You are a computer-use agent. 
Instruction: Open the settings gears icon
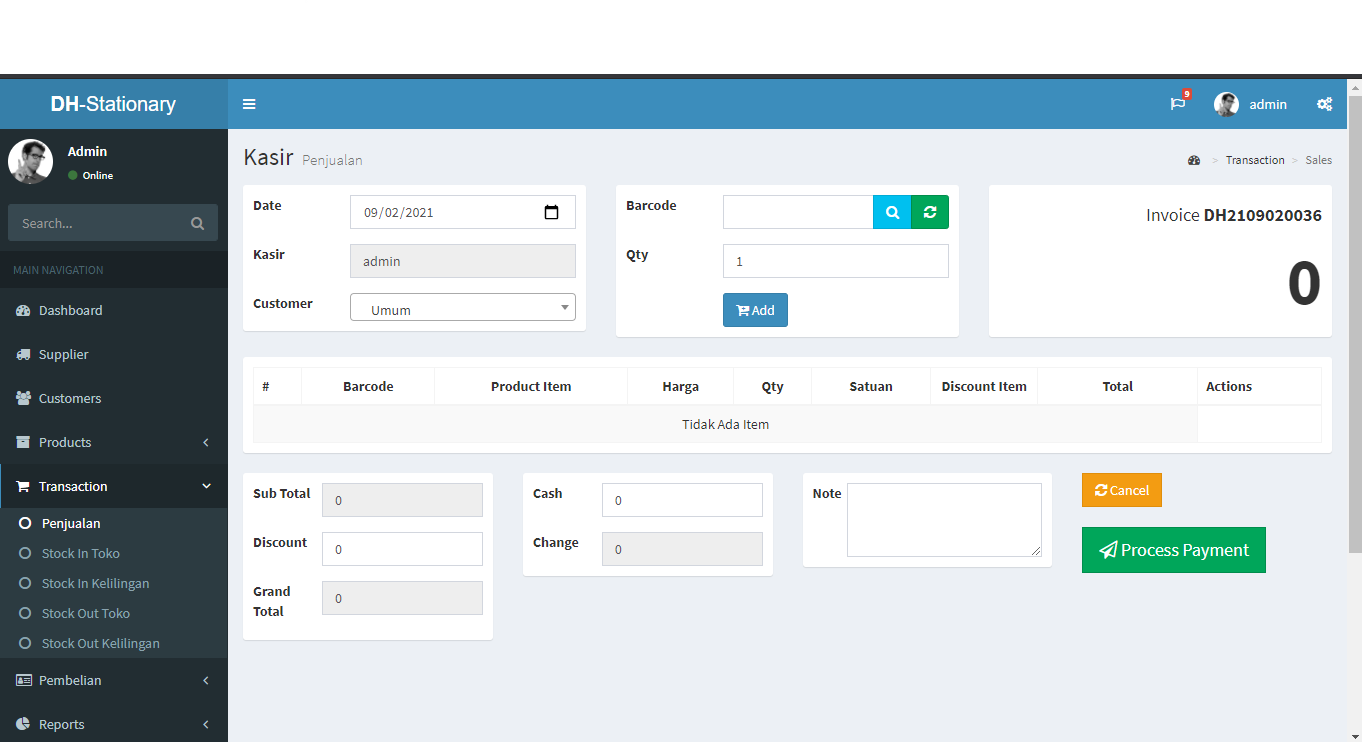point(1324,104)
